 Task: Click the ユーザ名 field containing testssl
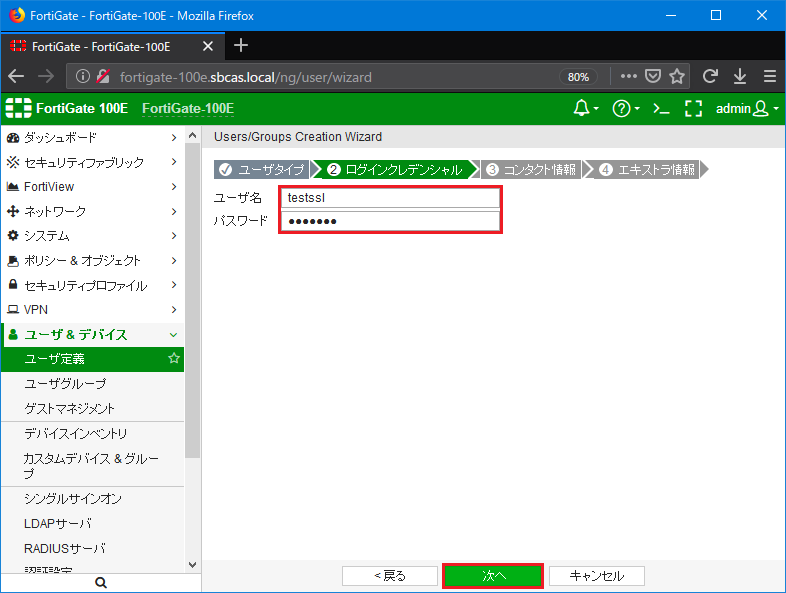[x=390, y=197]
